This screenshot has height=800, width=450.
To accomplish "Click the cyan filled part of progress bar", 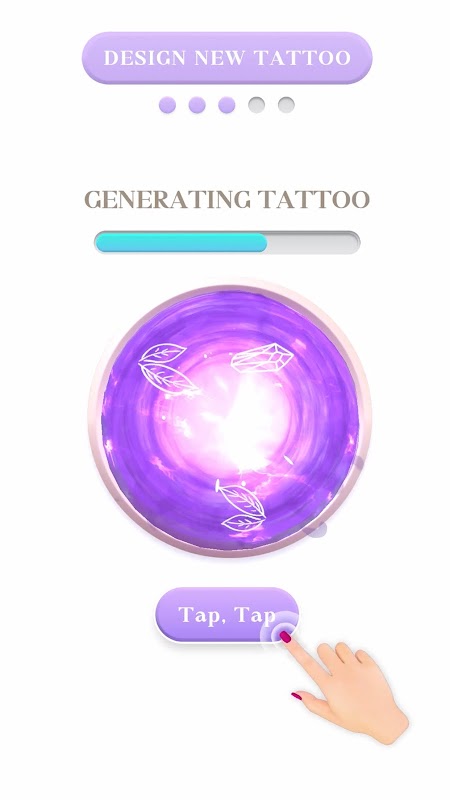I will pyautogui.click(x=181, y=242).
